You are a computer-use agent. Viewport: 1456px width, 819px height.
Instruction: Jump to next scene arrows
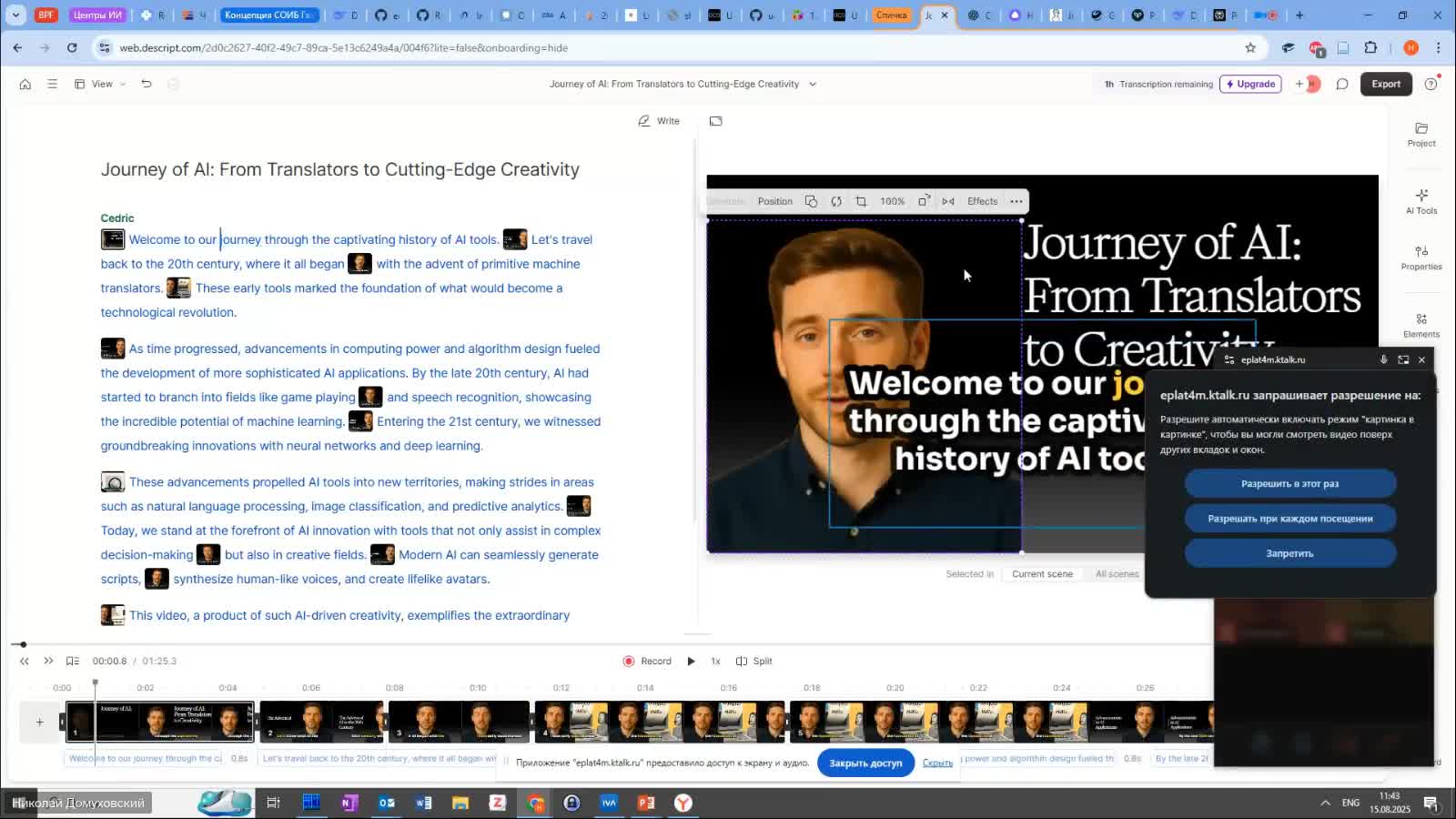click(48, 662)
